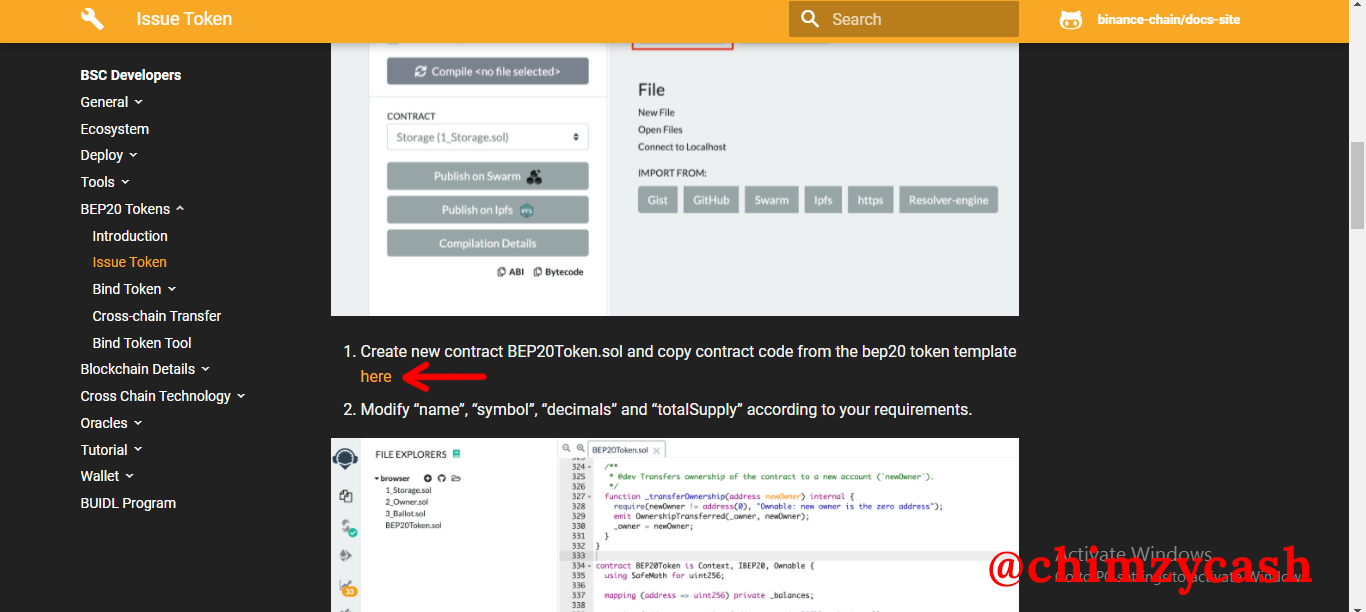Click the Bytecode copy icon
This screenshot has width=1366, height=612.
(x=538, y=272)
